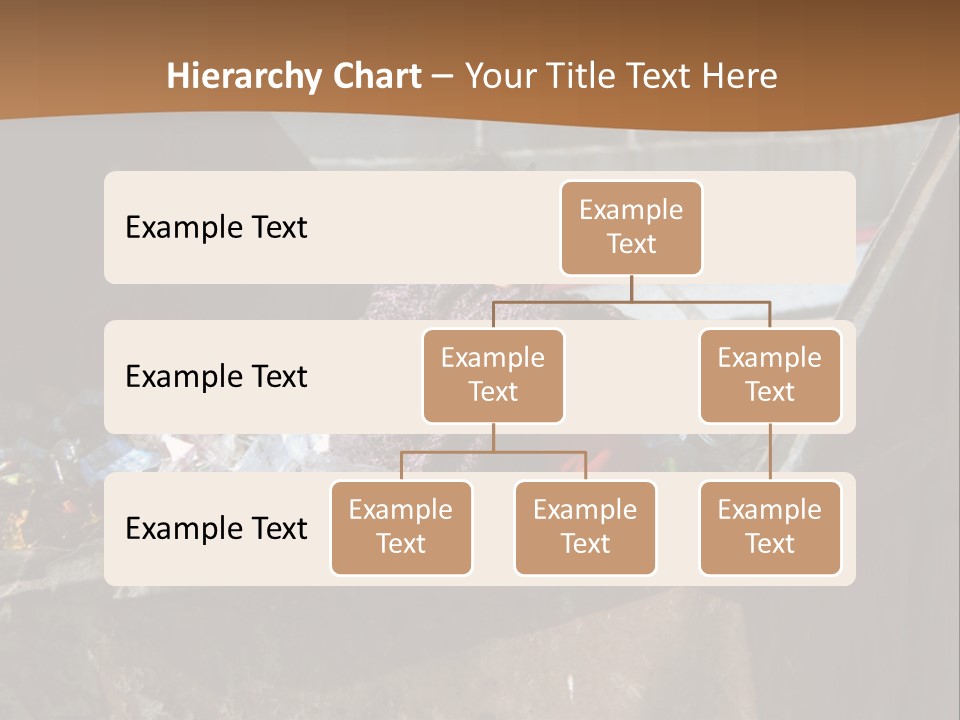Click the second row's Example Text label
This screenshot has height=720, width=960.
pos(216,377)
